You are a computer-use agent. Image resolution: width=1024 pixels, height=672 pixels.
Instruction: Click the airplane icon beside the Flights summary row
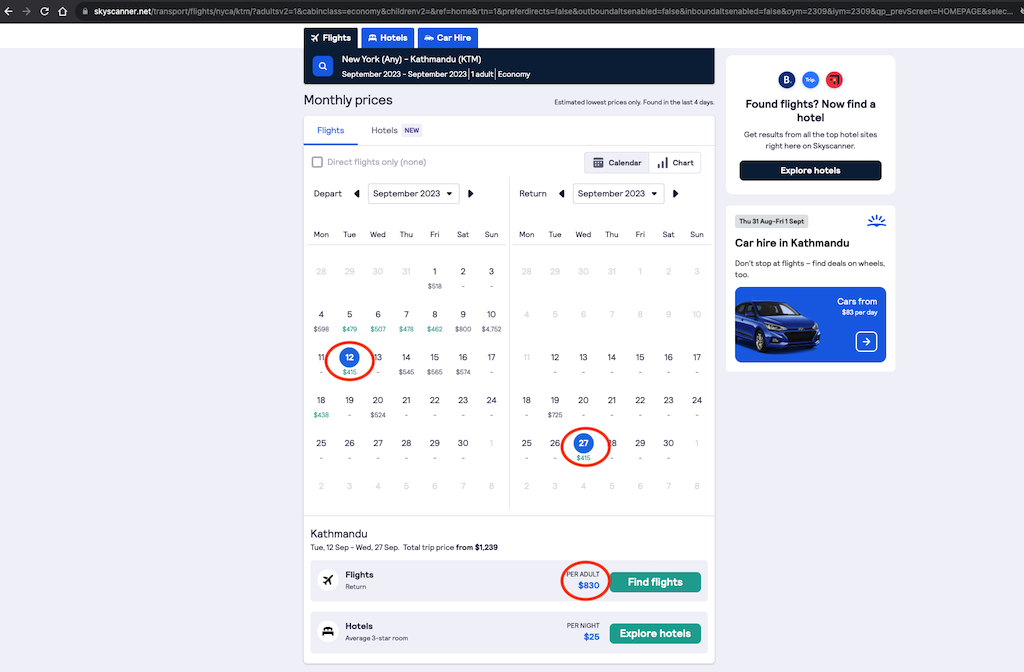point(329,579)
